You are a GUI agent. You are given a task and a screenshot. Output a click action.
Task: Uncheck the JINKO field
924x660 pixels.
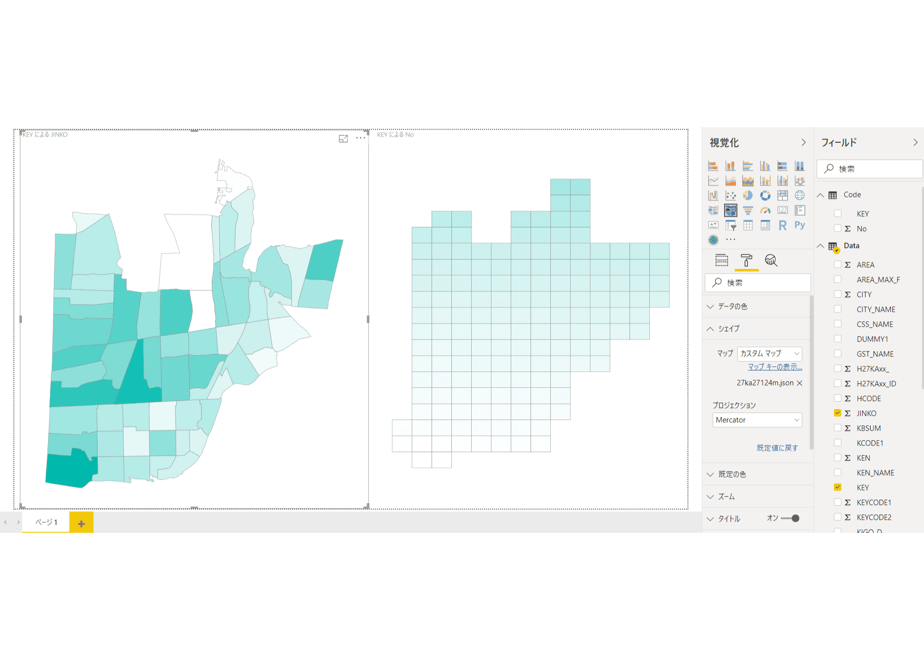837,413
